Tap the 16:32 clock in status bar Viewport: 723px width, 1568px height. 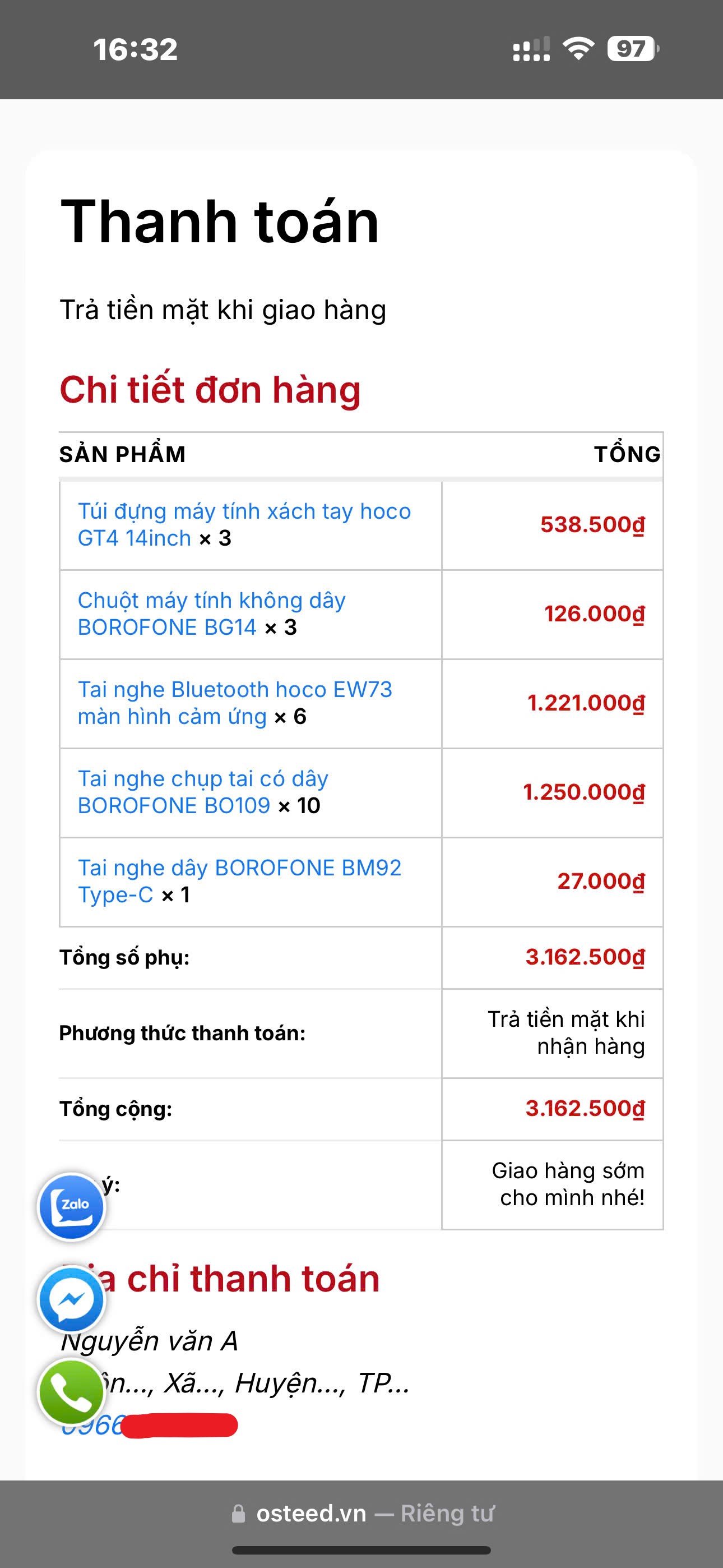pyautogui.click(x=135, y=49)
